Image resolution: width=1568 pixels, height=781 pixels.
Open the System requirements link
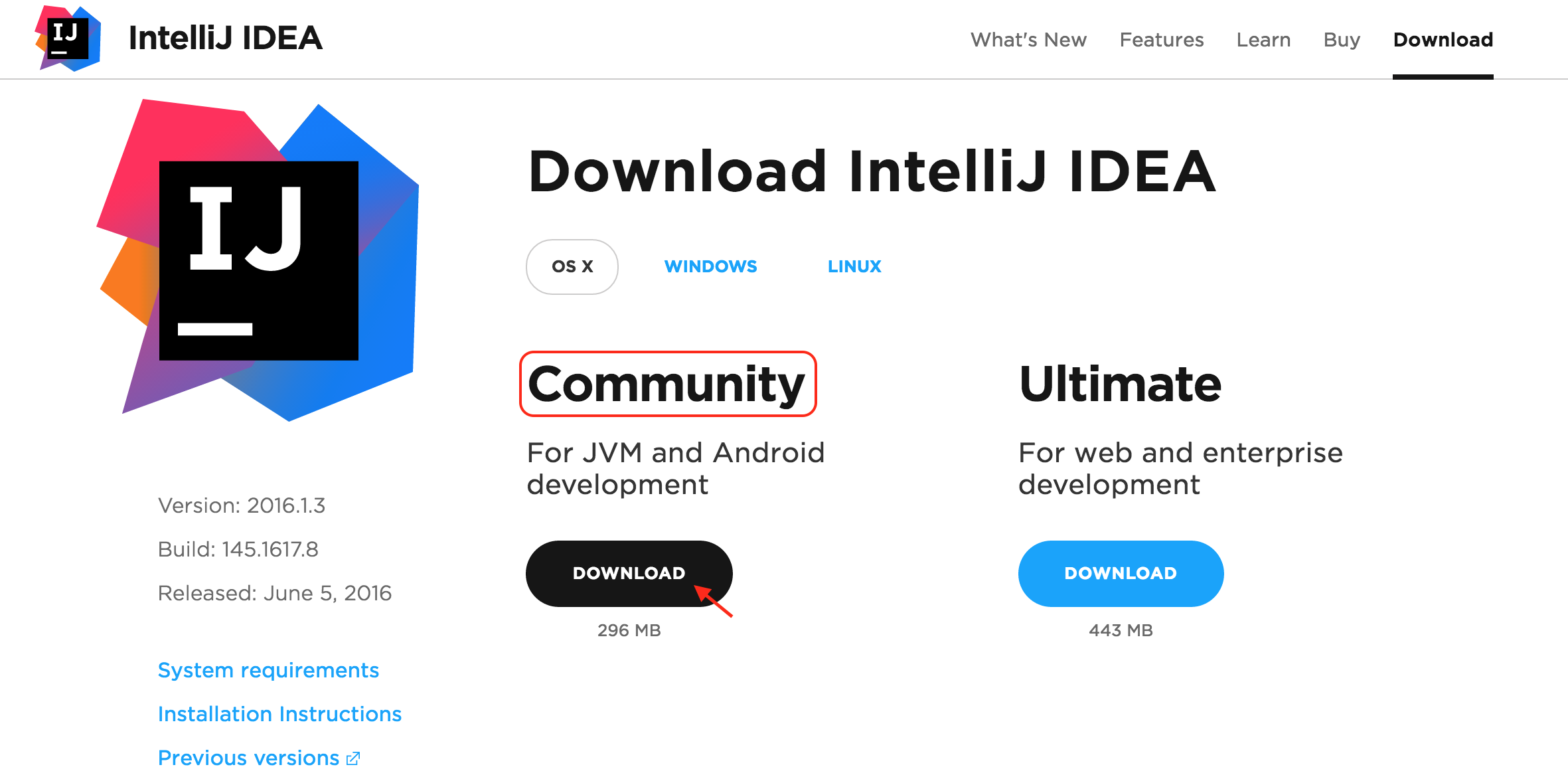click(268, 669)
